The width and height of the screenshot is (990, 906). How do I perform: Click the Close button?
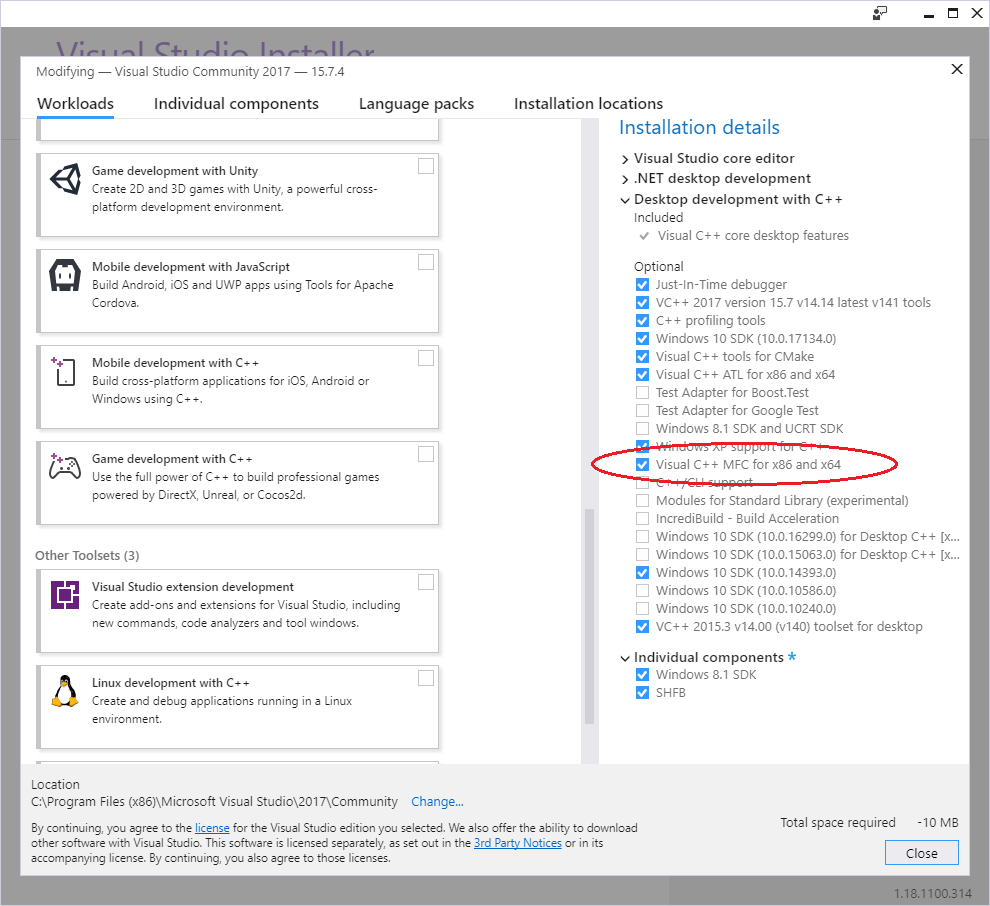[921, 853]
